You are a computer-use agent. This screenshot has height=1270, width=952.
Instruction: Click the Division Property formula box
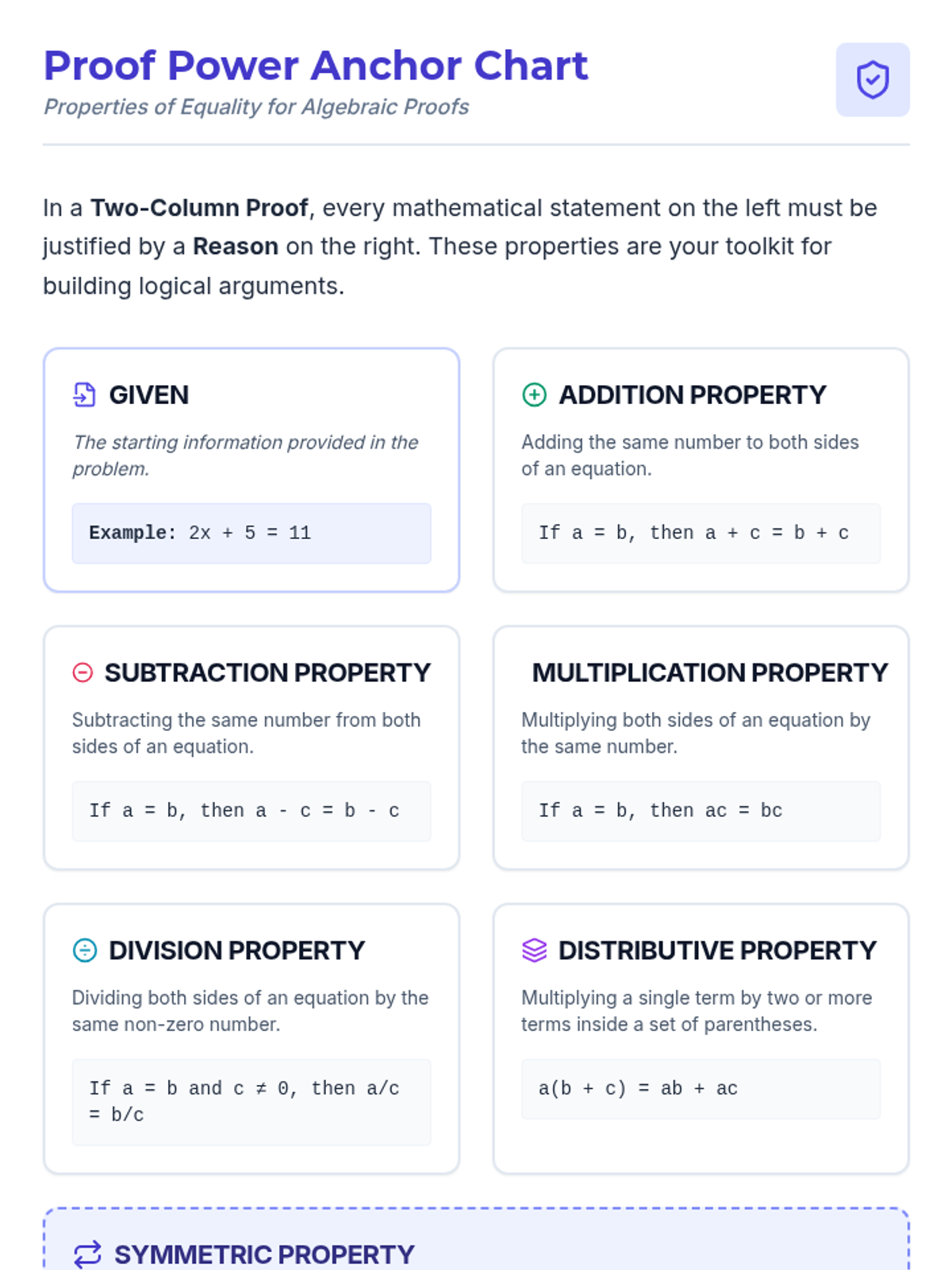pos(251,1102)
